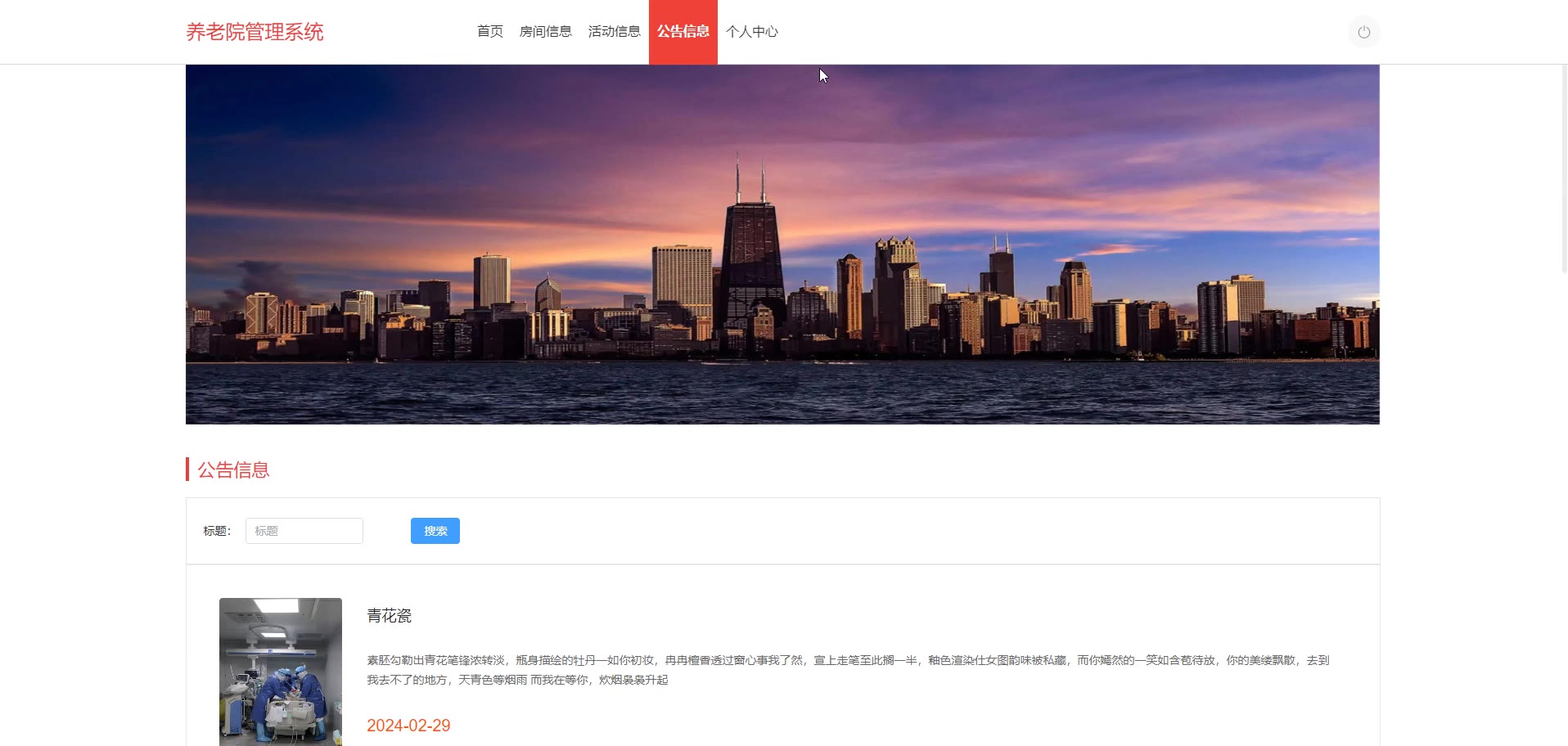Focus the 标题 search input field
Image resolution: width=1568 pixels, height=746 pixels.
tap(304, 531)
